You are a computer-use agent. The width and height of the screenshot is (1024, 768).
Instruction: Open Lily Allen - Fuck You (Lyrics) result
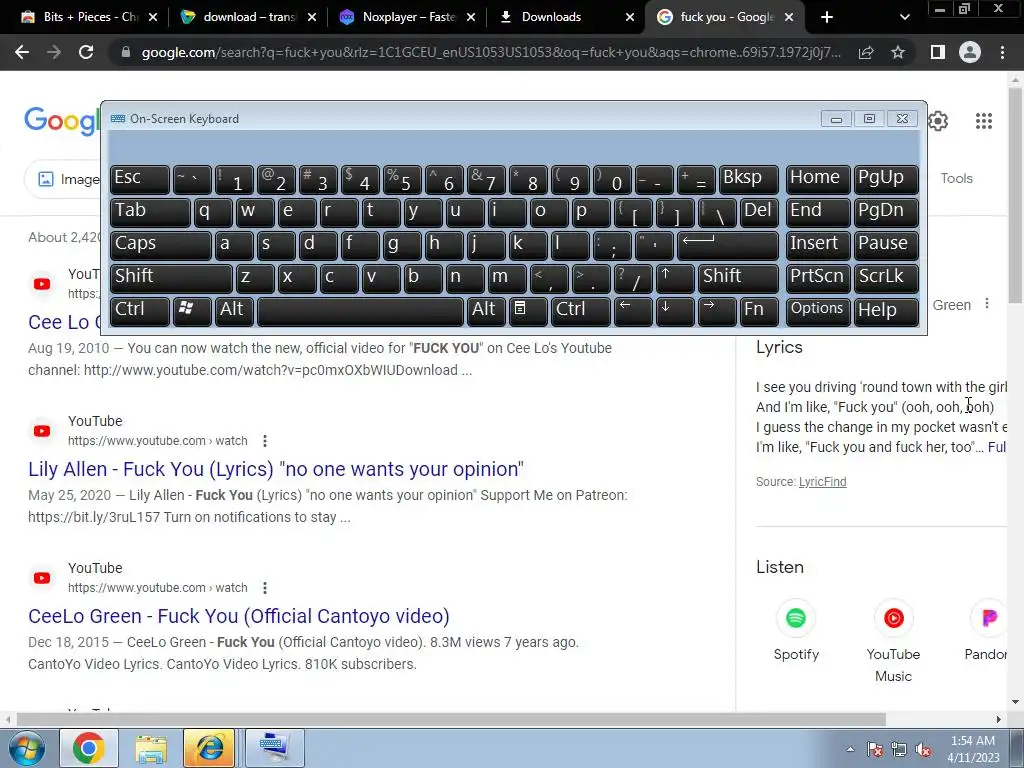coord(276,469)
